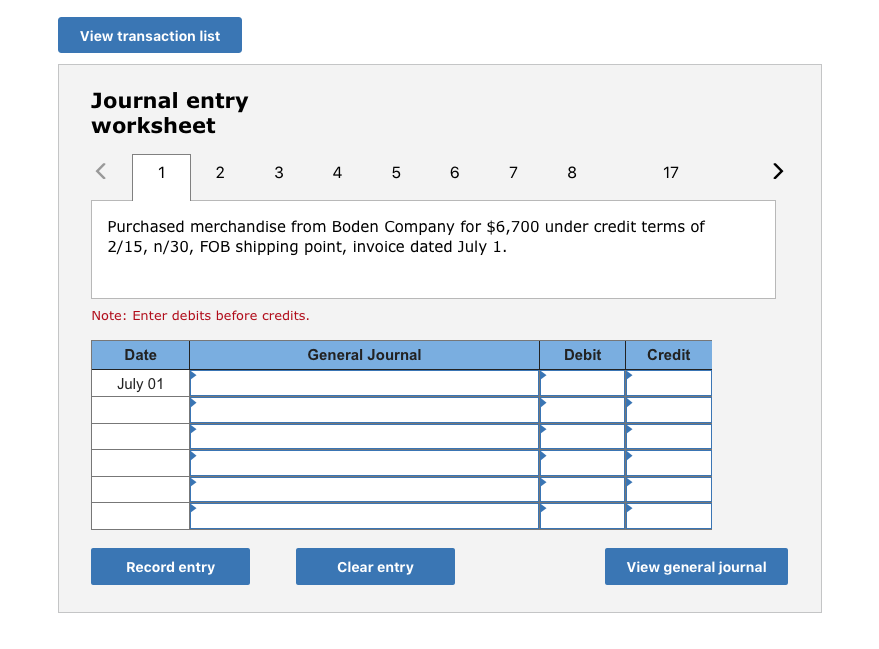Click the first row Credit field
Viewport: 879px width, 649px height.
(x=669, y=384)
